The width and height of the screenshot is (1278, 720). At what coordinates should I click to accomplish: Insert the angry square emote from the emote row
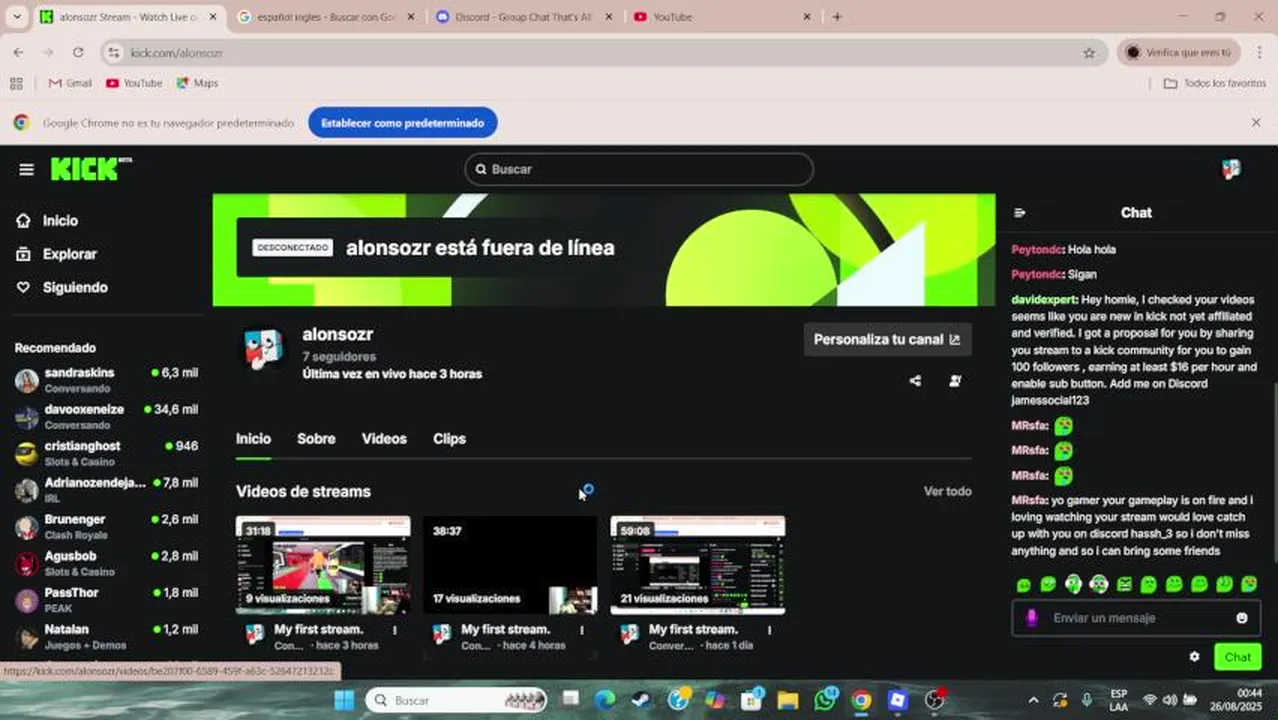pyautogui.click(x=1124, y=584)
